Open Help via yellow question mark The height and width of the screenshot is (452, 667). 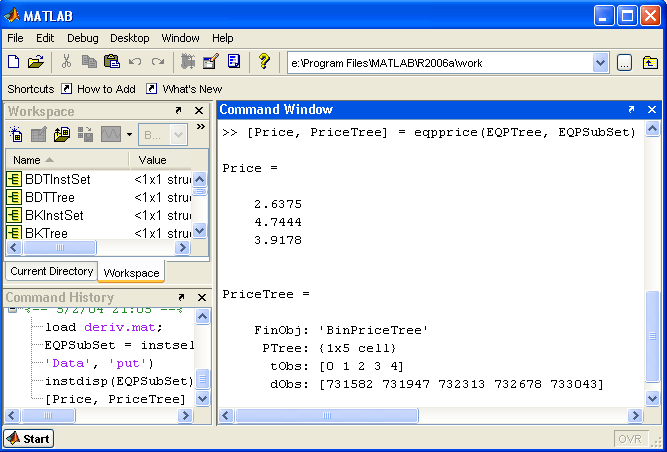tap(264, 62)
